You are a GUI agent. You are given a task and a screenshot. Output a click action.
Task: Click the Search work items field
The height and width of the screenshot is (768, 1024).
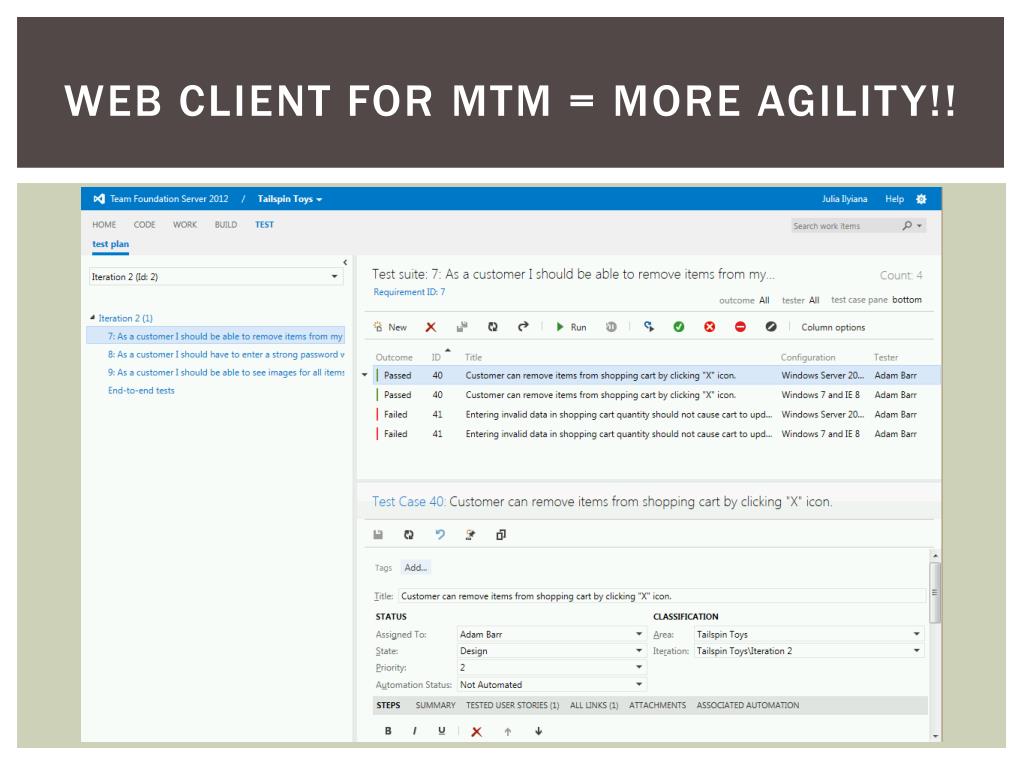(845, 226)
